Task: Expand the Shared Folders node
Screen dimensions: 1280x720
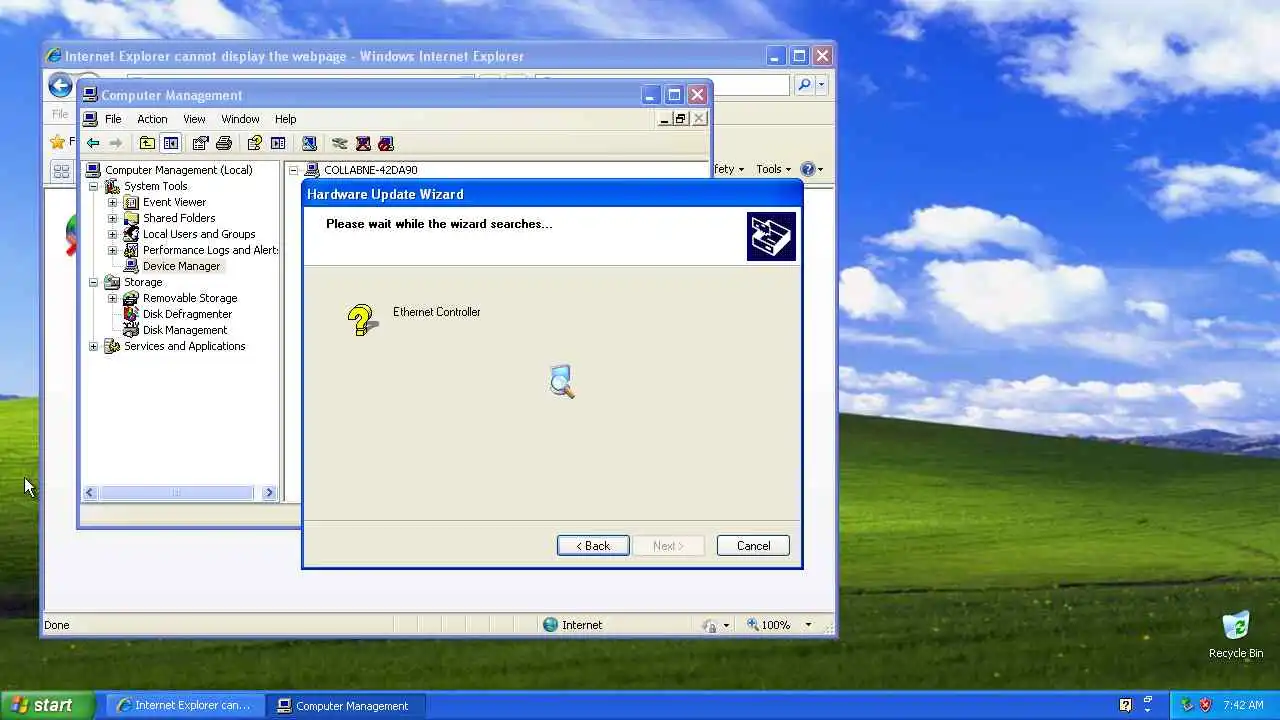Action: point(113,218)
